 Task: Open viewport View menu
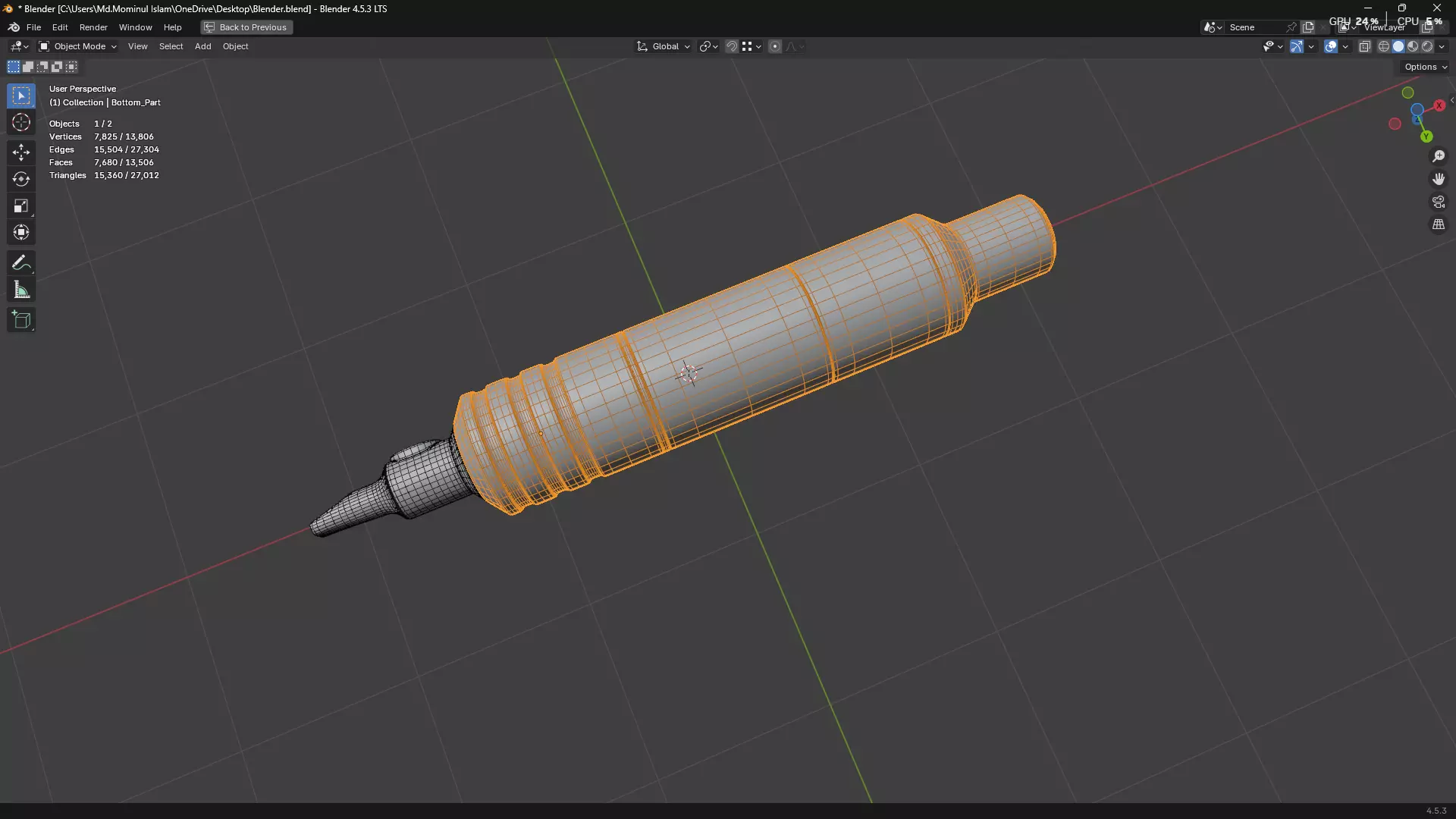tap(137, 46)
